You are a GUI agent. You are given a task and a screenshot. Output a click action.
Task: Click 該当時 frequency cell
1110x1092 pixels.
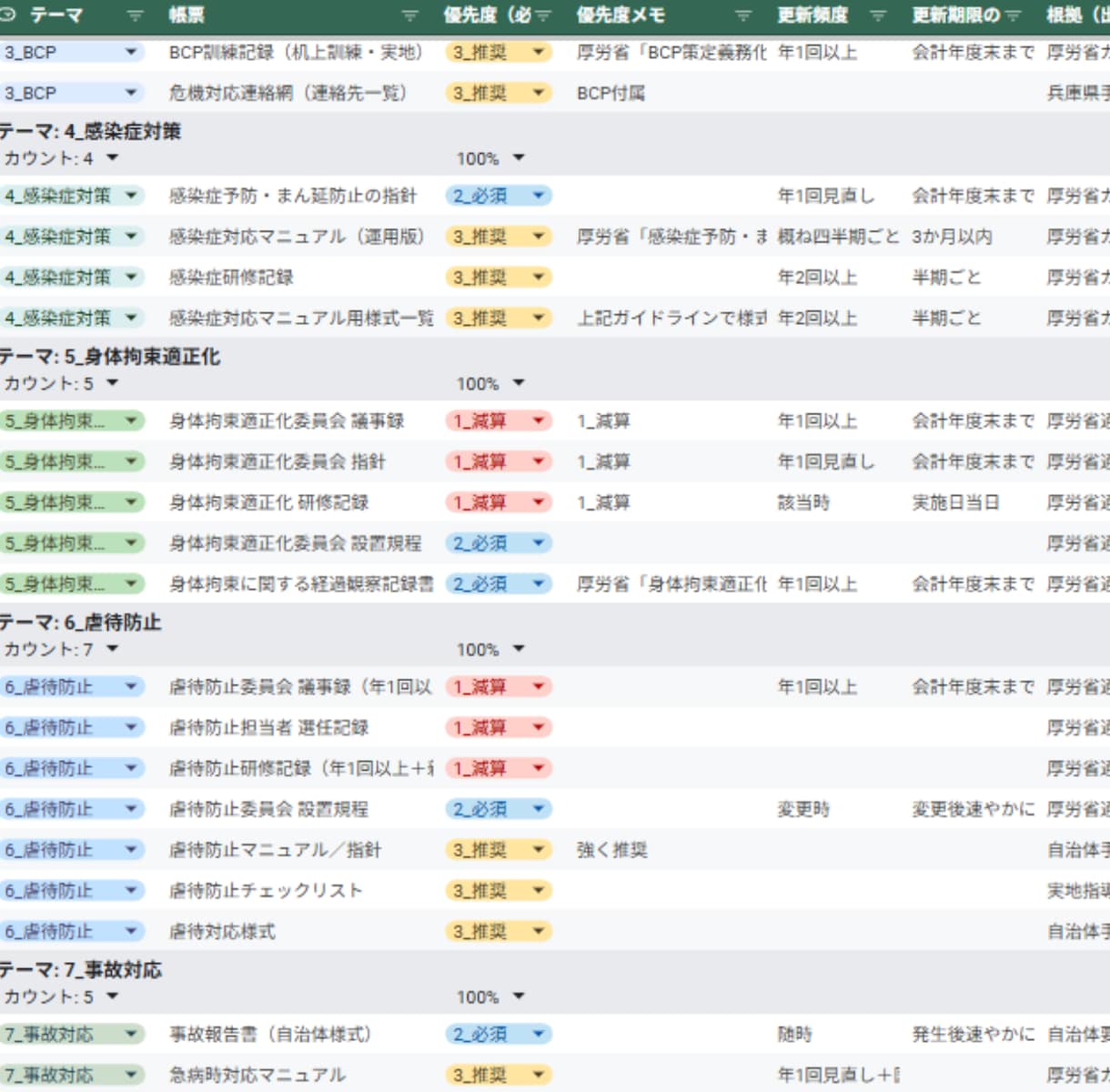click(x=803, y=502)
